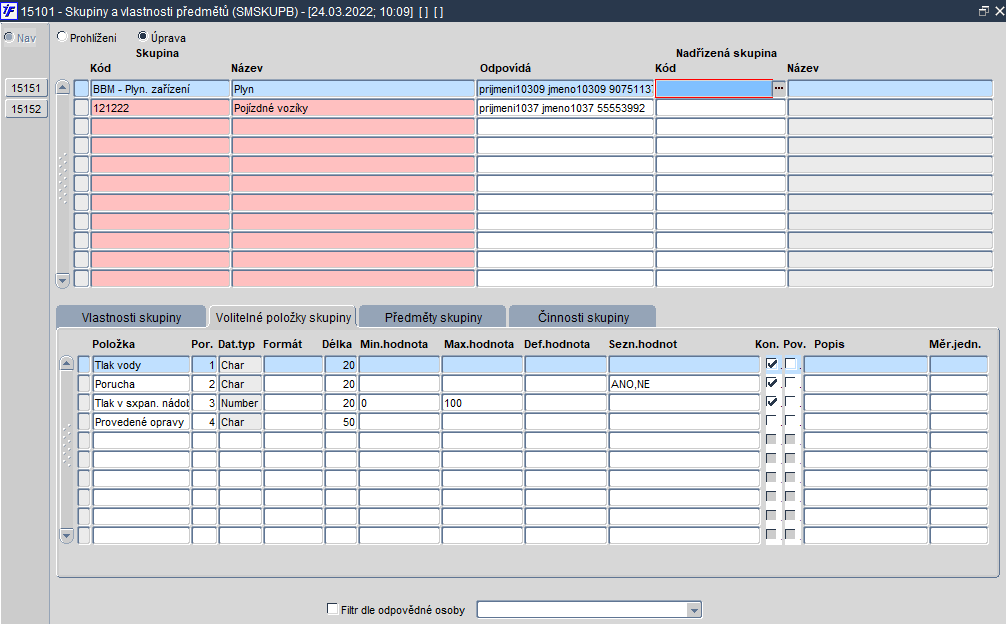Focus the highlighted Nadřízená skupina Kód field
Viewport: 1006px width, 624px height.
714,89
